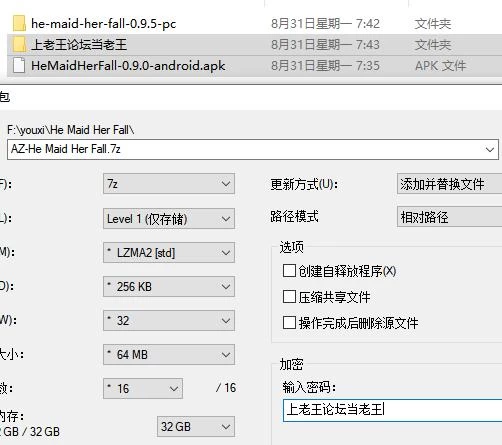Open archive name AZ-He Maid Her Fall.7z dropdown arrow
Viewport: 502px width, 445px height.
(489, 150)
